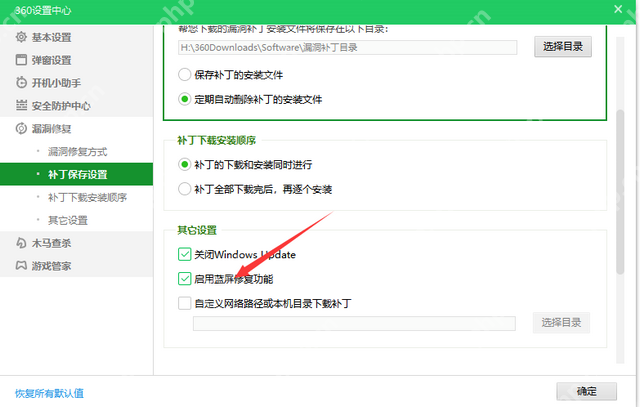640x407 pixels.
Task: Select 保存补丁的安装文件 radio option
Action: pos(184,74)
